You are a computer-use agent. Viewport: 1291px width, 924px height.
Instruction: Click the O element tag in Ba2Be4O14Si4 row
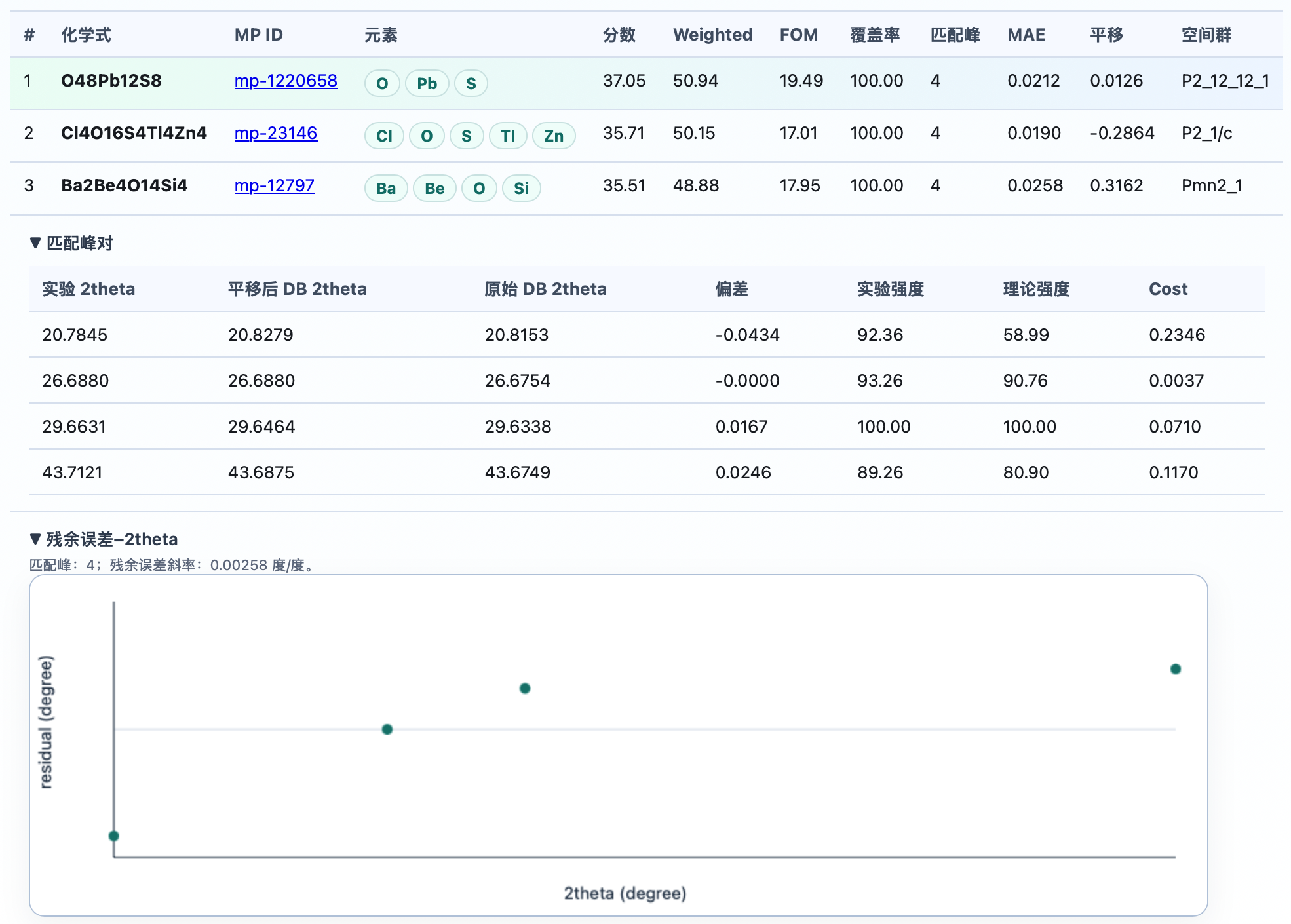click(x=479, y=188)
